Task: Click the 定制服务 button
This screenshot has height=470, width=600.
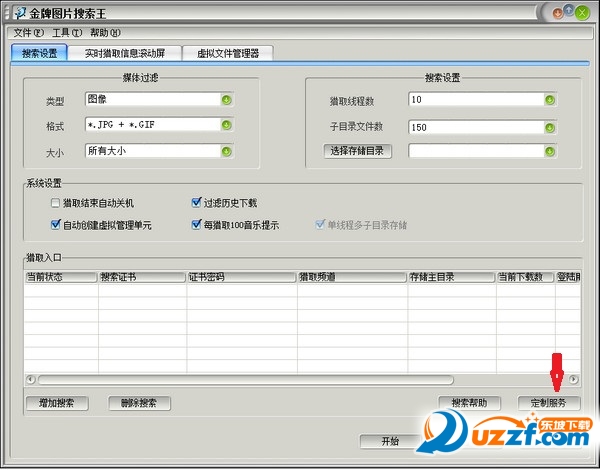Action: [549, 403]
